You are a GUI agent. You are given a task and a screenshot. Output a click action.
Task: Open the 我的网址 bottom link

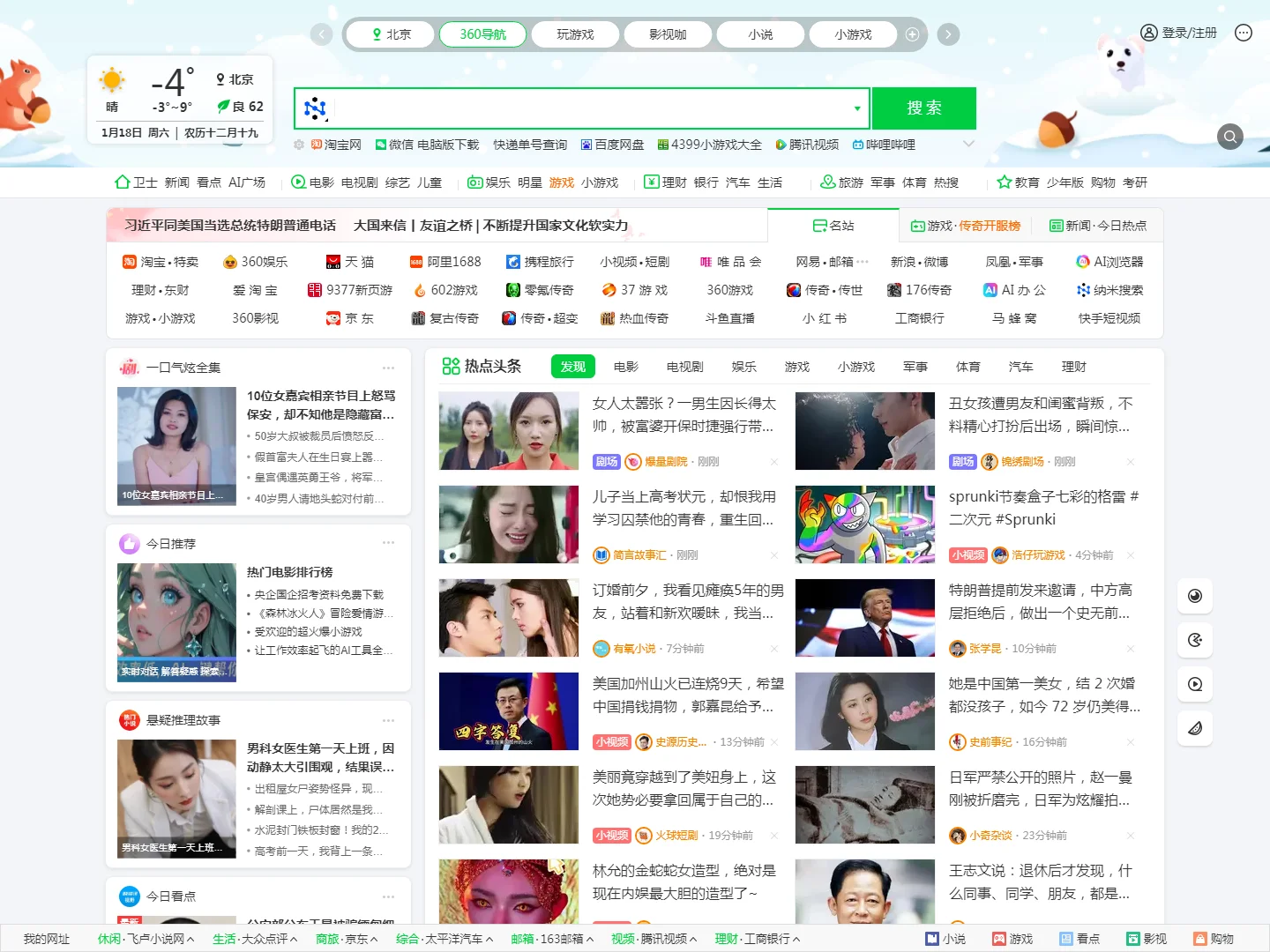point(47,939)
